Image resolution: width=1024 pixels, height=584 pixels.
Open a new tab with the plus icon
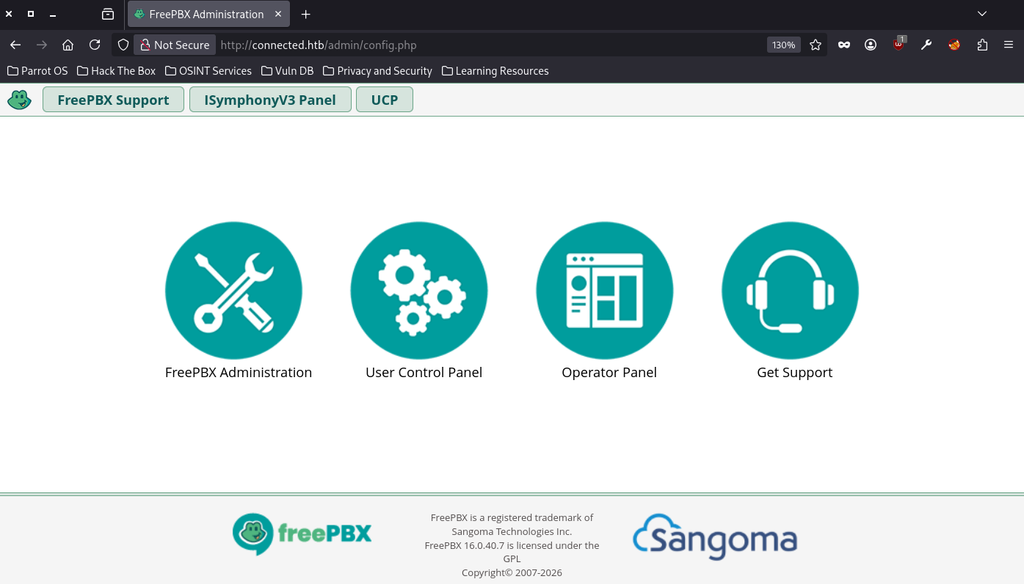(x=306, y=14)
